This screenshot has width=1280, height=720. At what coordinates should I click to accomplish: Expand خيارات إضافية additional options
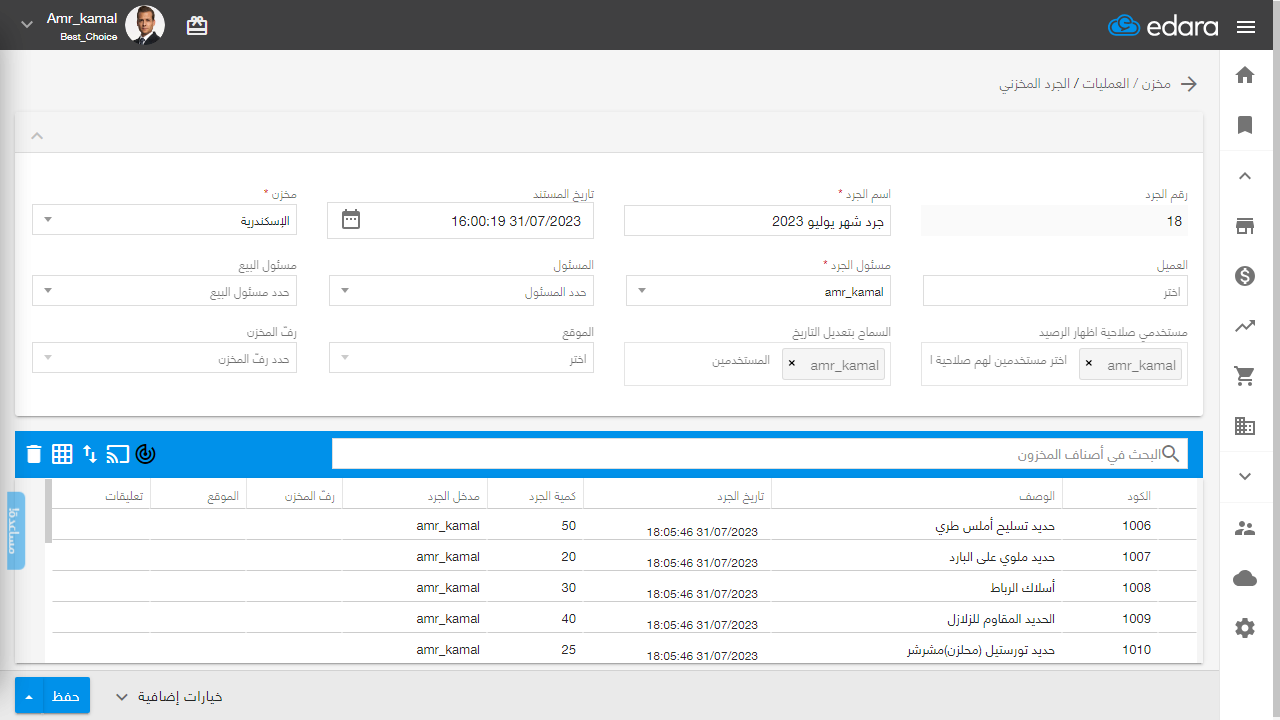[x=168, y=697]
